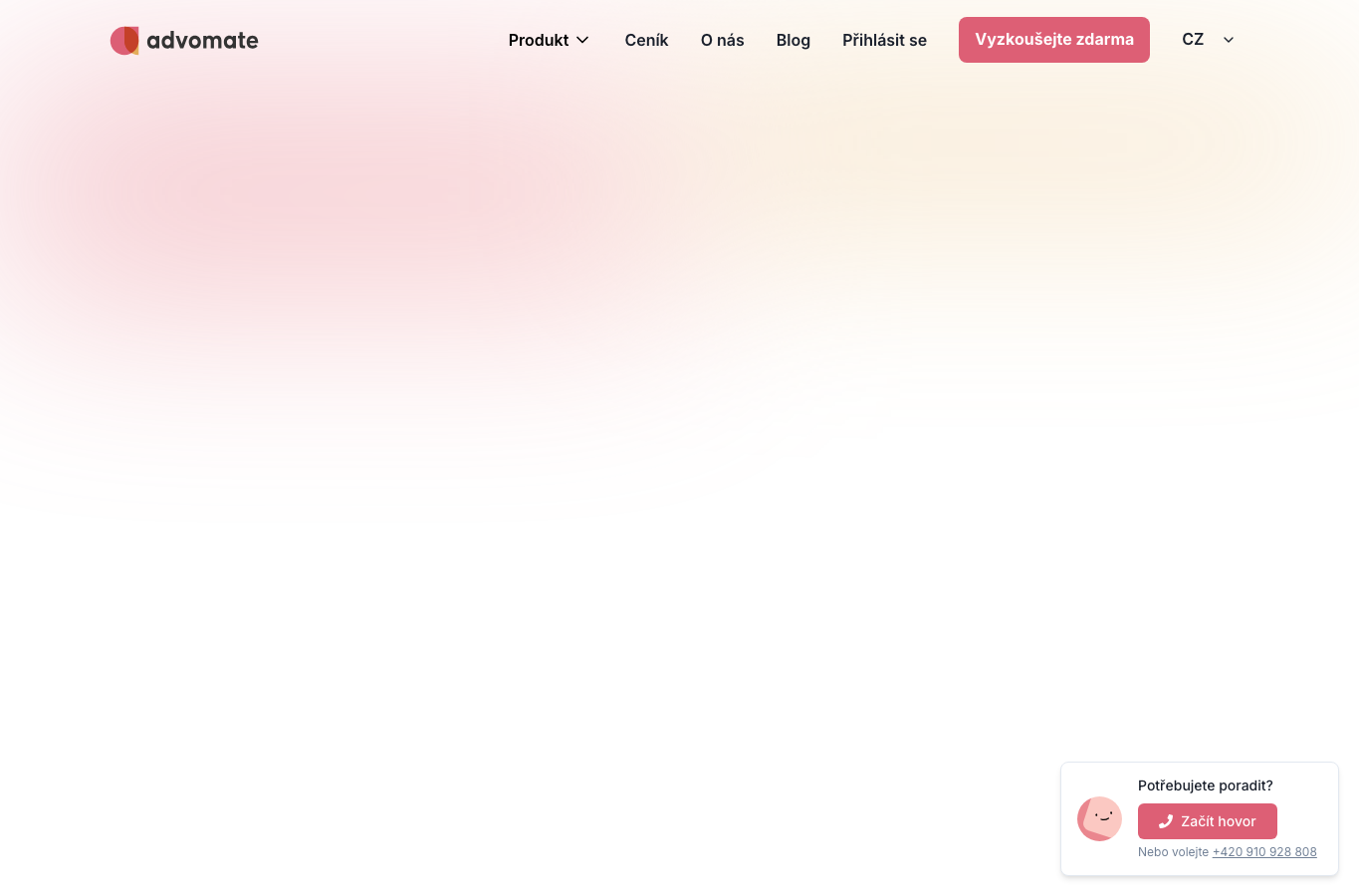The width and height of the screenshot is (1359, 896).
Task: Expand the chevron beside CZ
Action: (x=1229, y=40)
